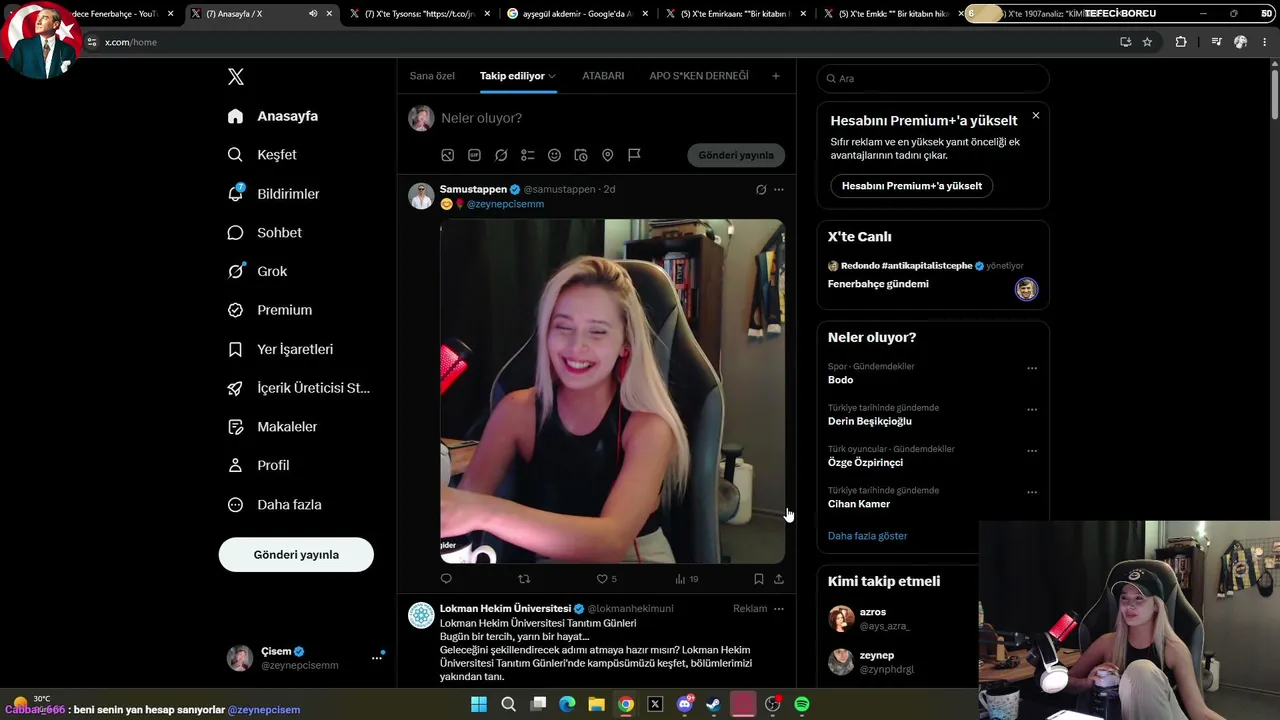
Task: Open the Fenerbahçe gündemi live space
Action: tap(932, 276)
